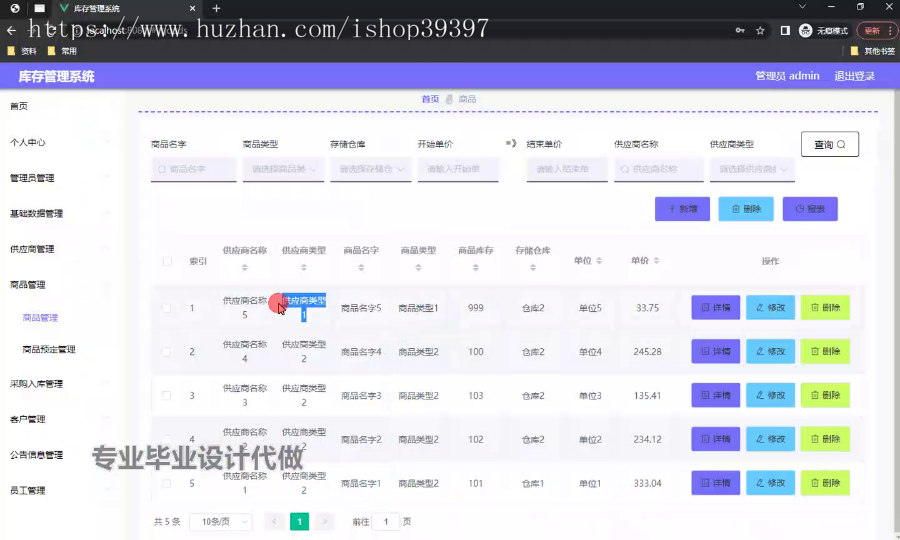Expand 基础数据管理 sidebar menu

(60, 213)
